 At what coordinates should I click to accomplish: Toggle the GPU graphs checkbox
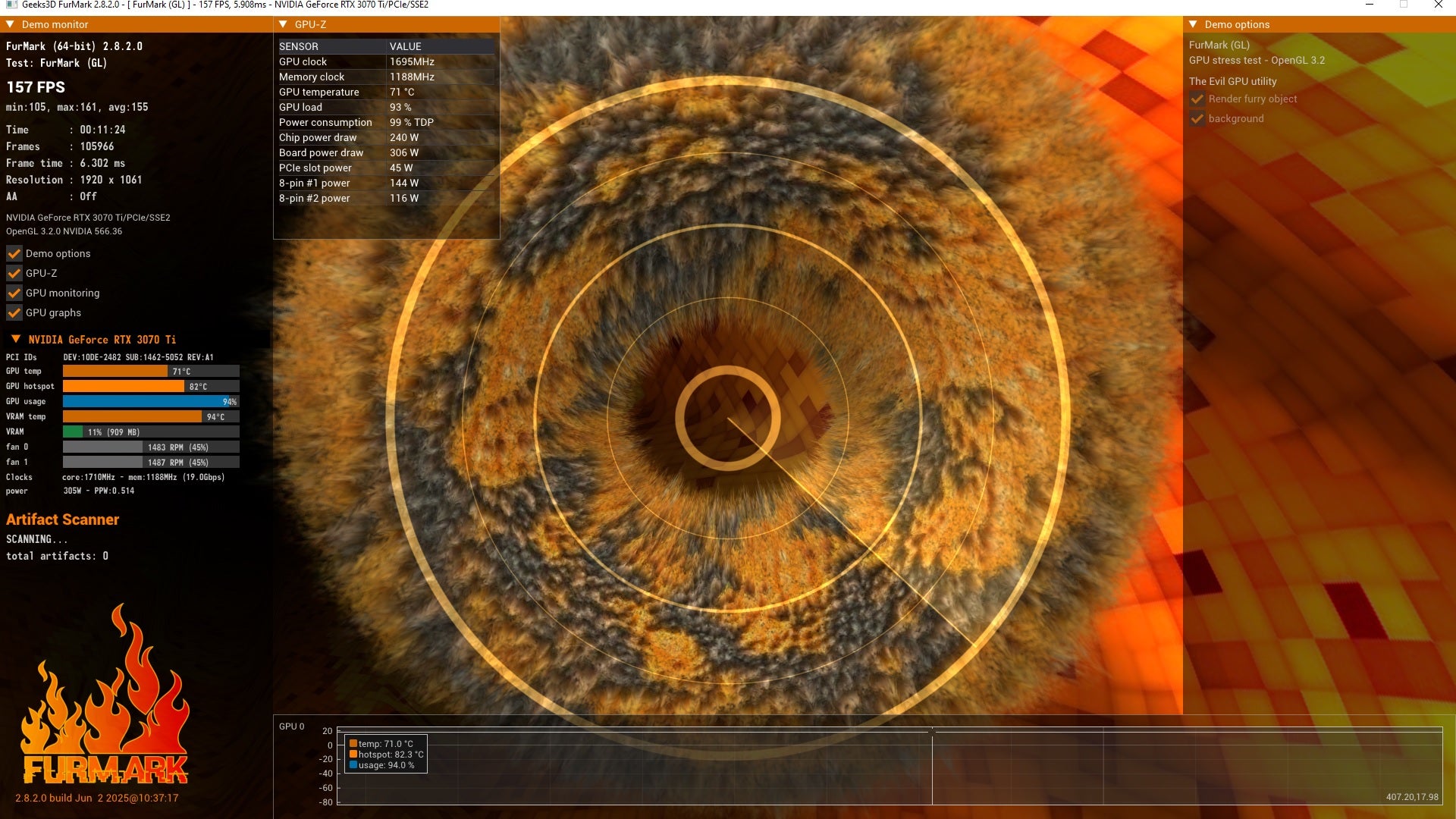14,312
